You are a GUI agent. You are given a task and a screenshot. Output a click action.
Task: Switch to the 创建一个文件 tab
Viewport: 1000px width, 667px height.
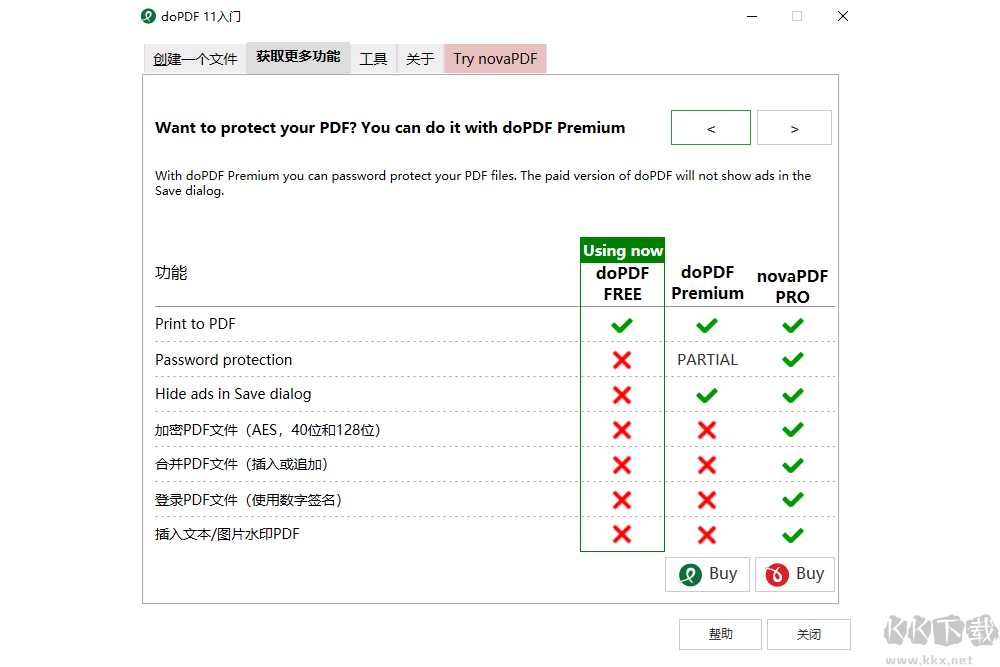tap(194, 58)
